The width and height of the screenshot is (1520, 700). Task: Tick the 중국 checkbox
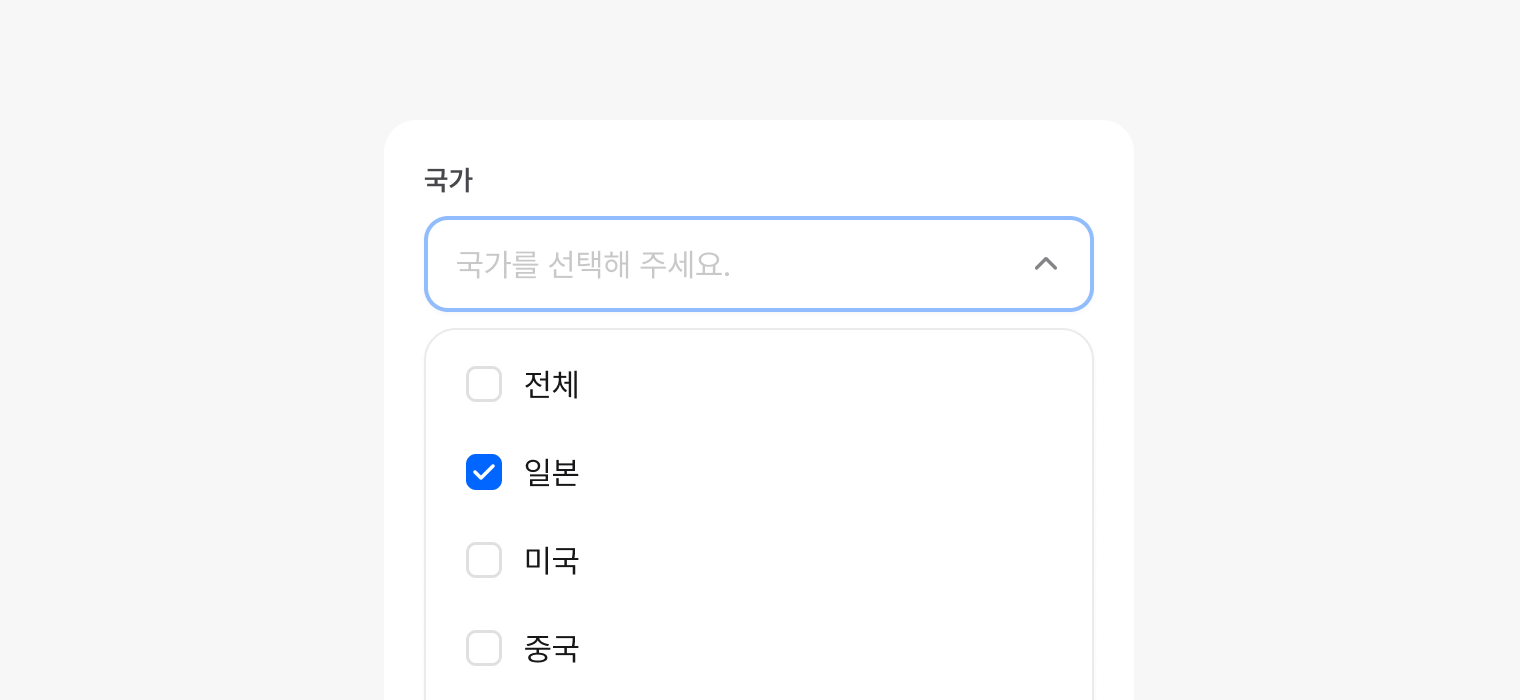pyautogui.click(x=484, y=648)
